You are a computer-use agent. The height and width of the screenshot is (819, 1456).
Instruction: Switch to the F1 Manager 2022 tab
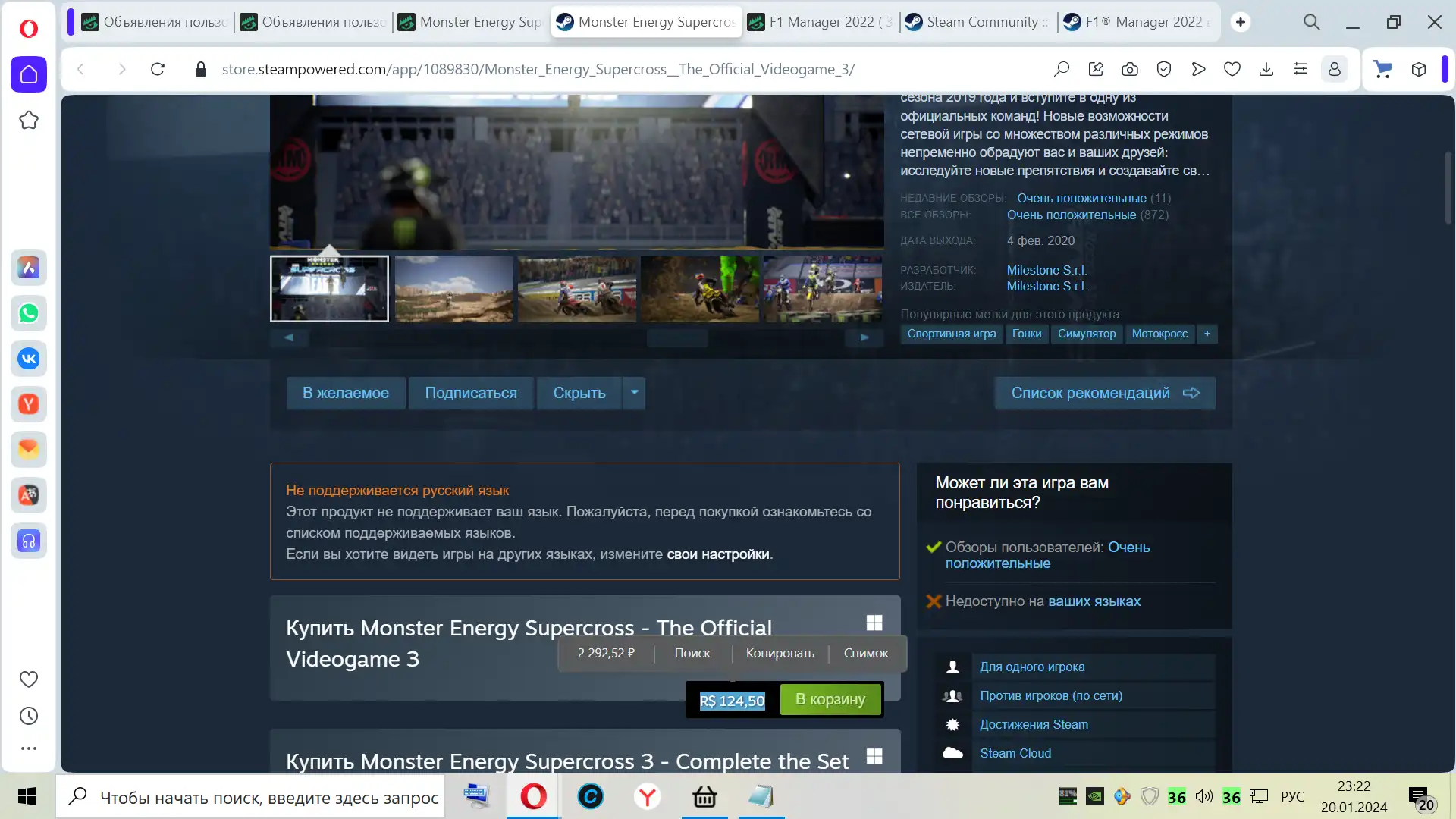point(821,22)
